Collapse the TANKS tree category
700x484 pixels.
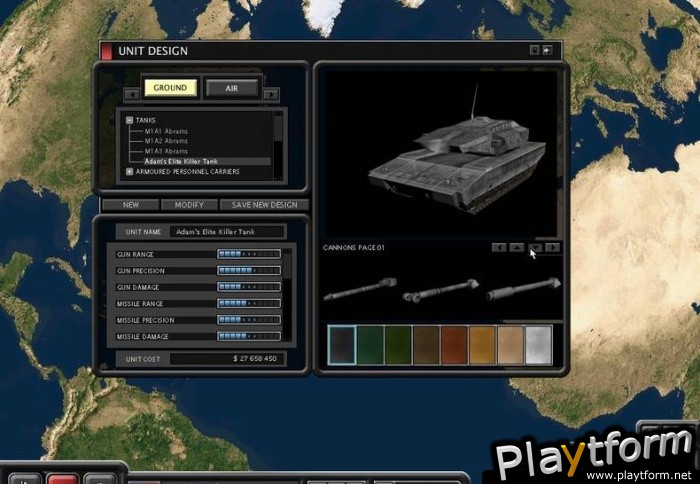pyautogui.click(x=129, y=120)
